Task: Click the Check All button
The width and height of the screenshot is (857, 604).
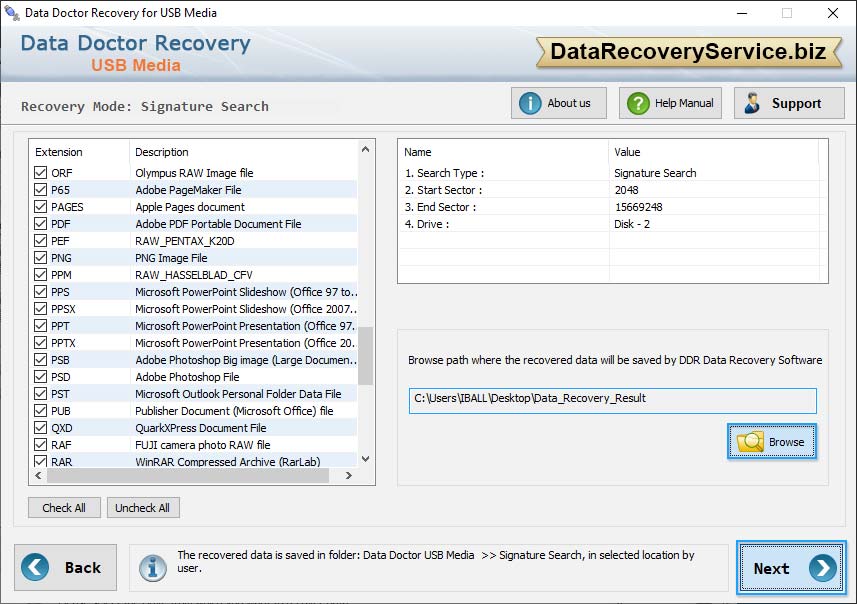Action: pos(64,508)
